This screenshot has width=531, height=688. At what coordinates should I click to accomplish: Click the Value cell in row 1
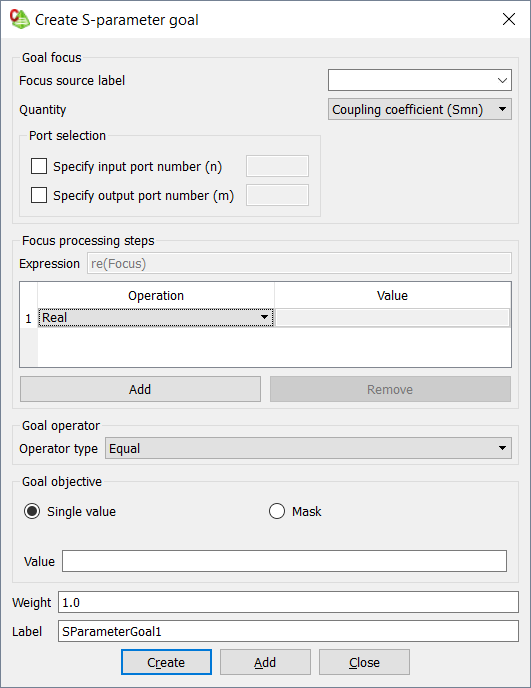tap(392, 318)
